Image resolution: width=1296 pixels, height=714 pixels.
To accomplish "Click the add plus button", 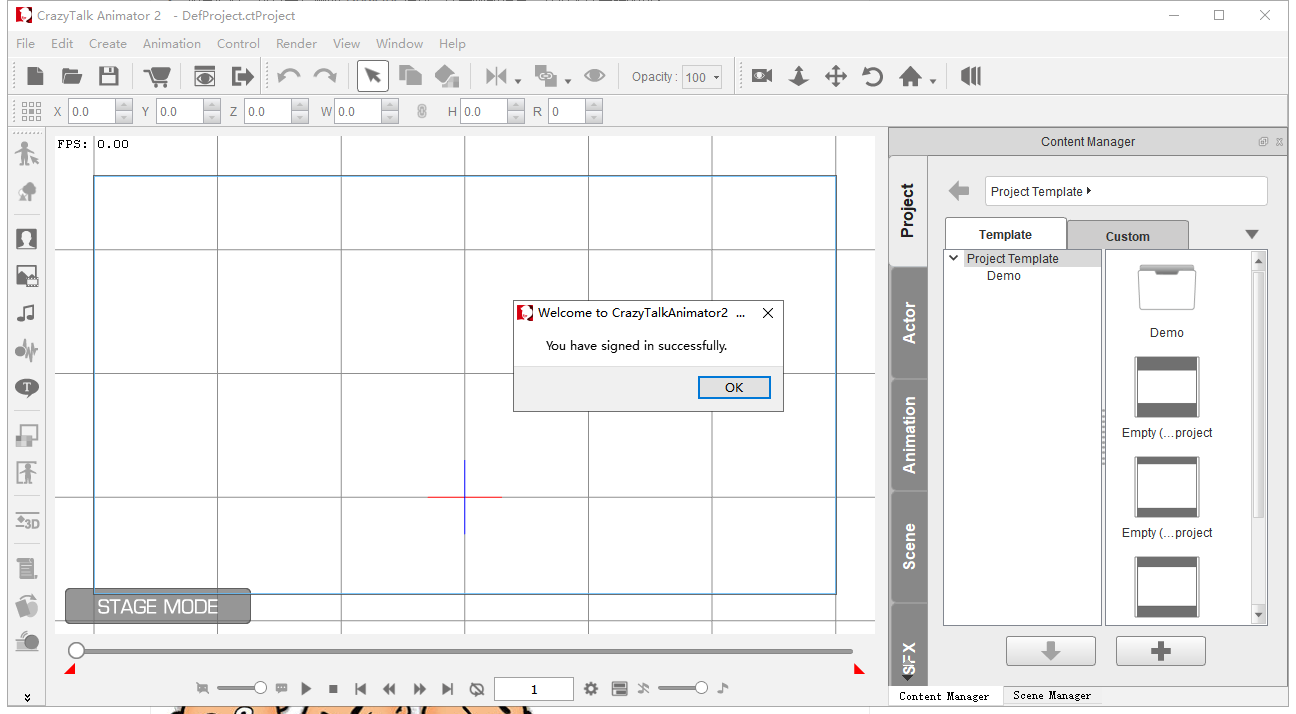I will click(1161, 651).
